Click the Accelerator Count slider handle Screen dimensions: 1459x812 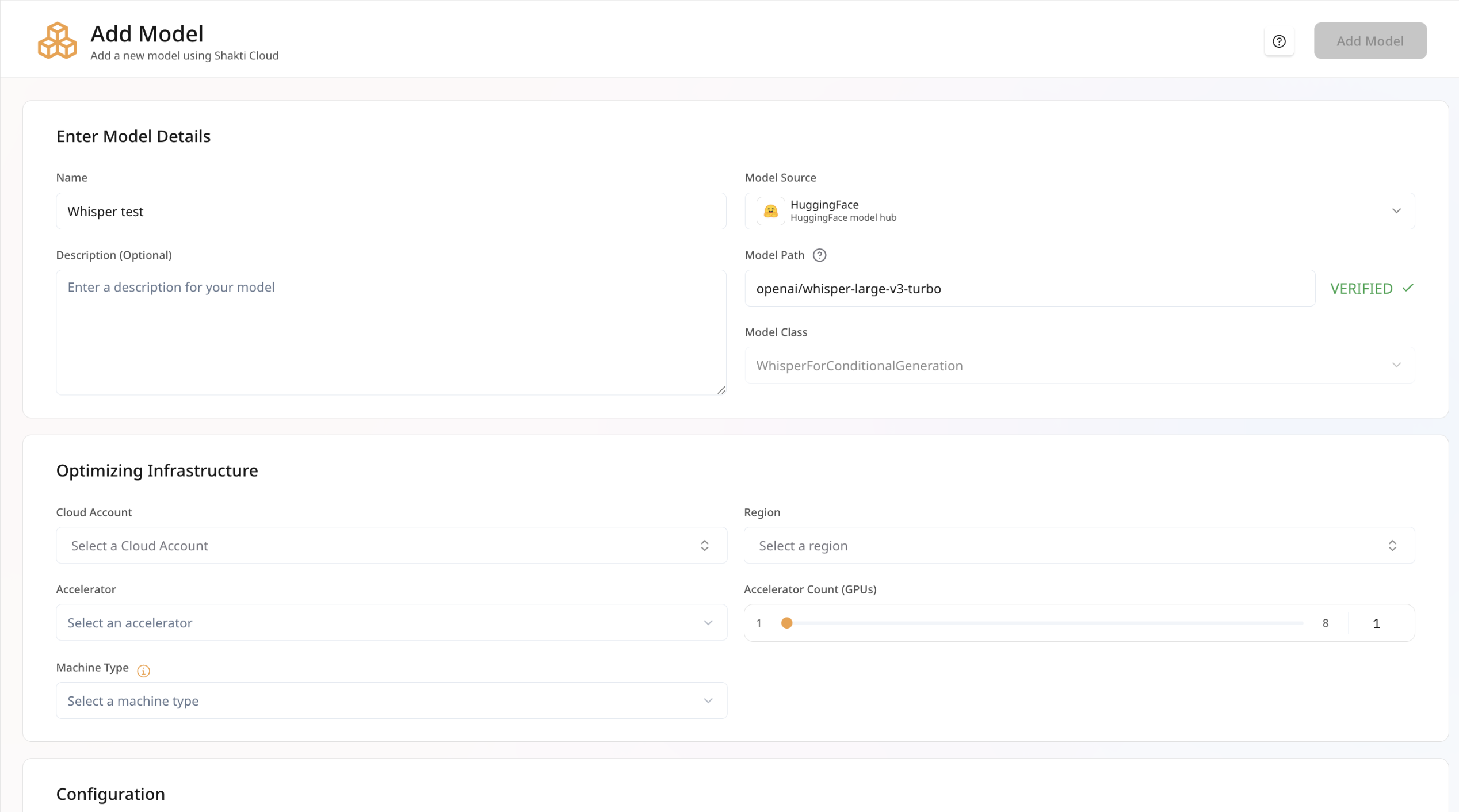(x=787, y=623)
